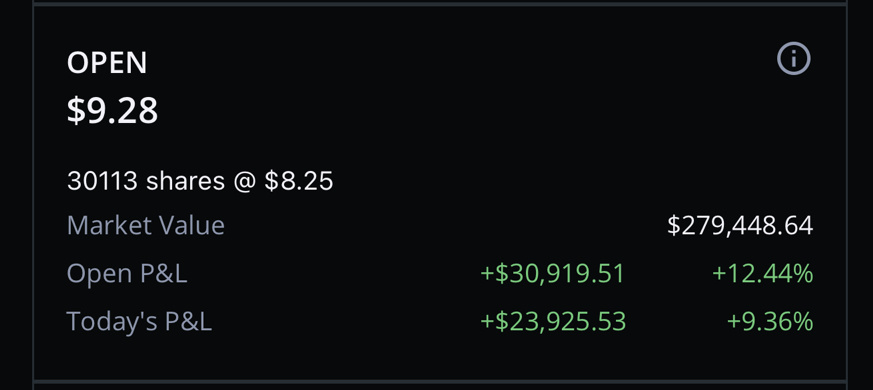Click the $279,448.64 market value amount
This screenshot has width=873, height=390.
pos(740,226)
